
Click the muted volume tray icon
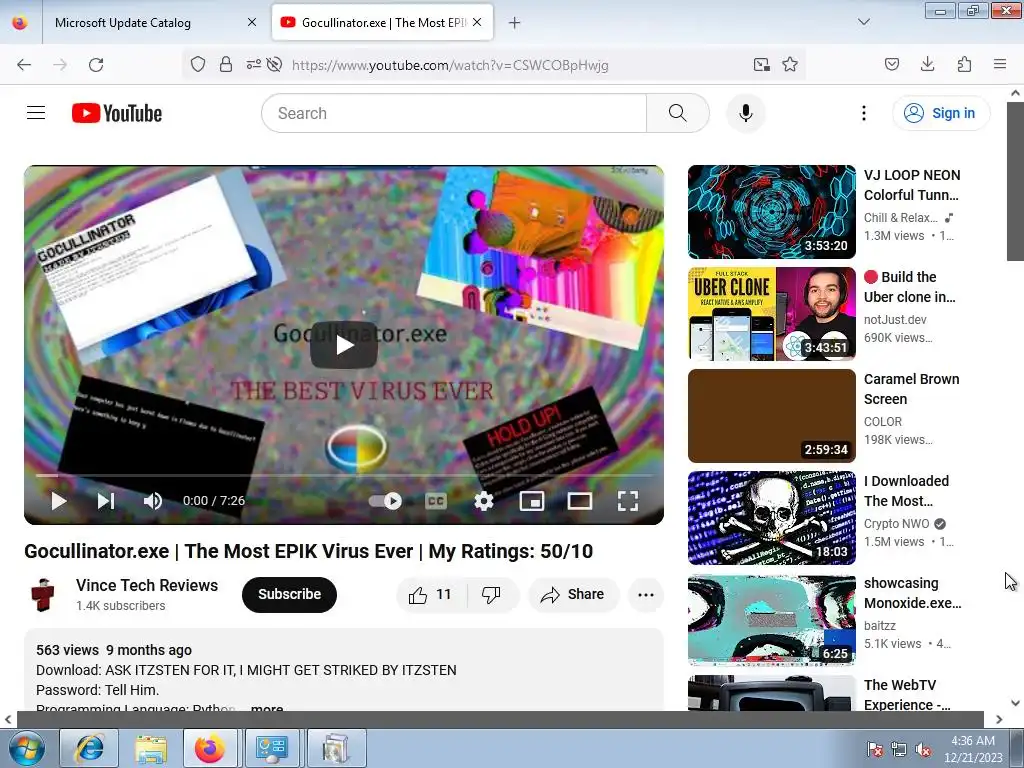pos(923,750)
